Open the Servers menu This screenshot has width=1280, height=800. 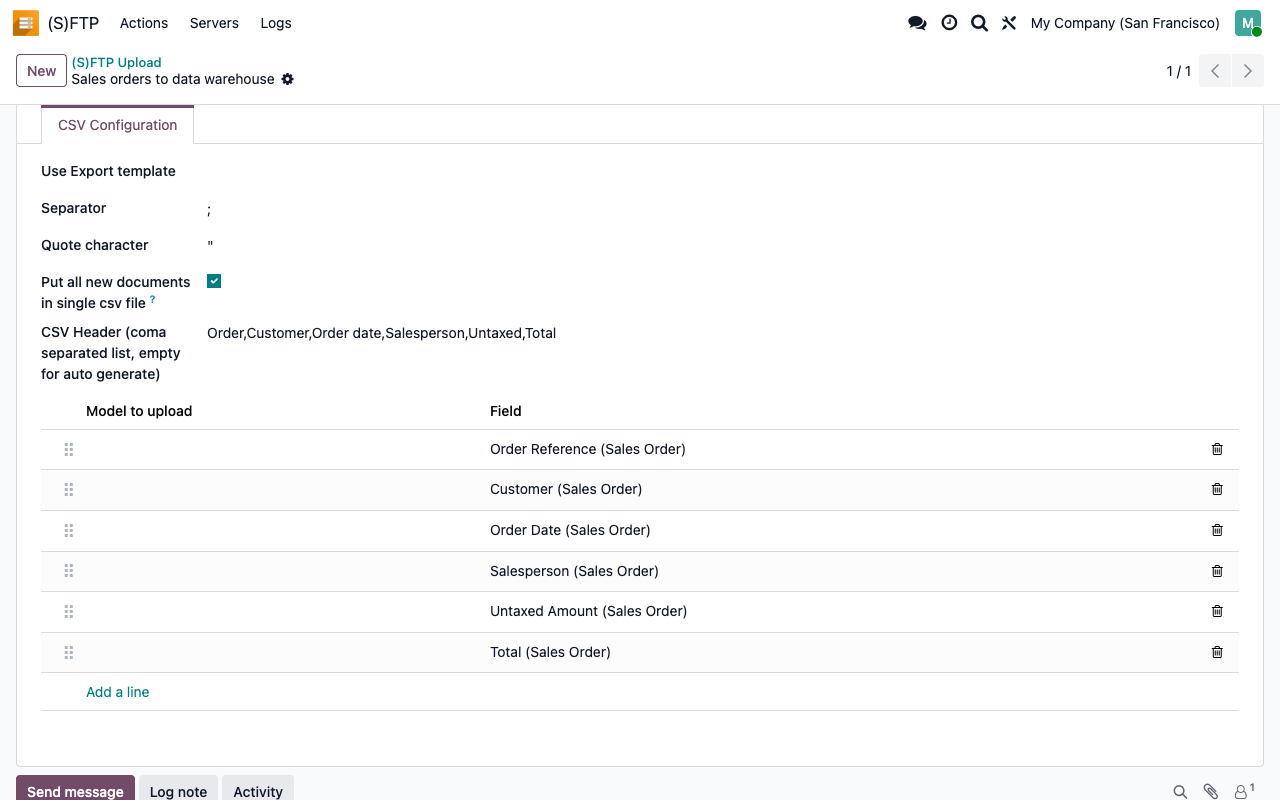(214, 23)
